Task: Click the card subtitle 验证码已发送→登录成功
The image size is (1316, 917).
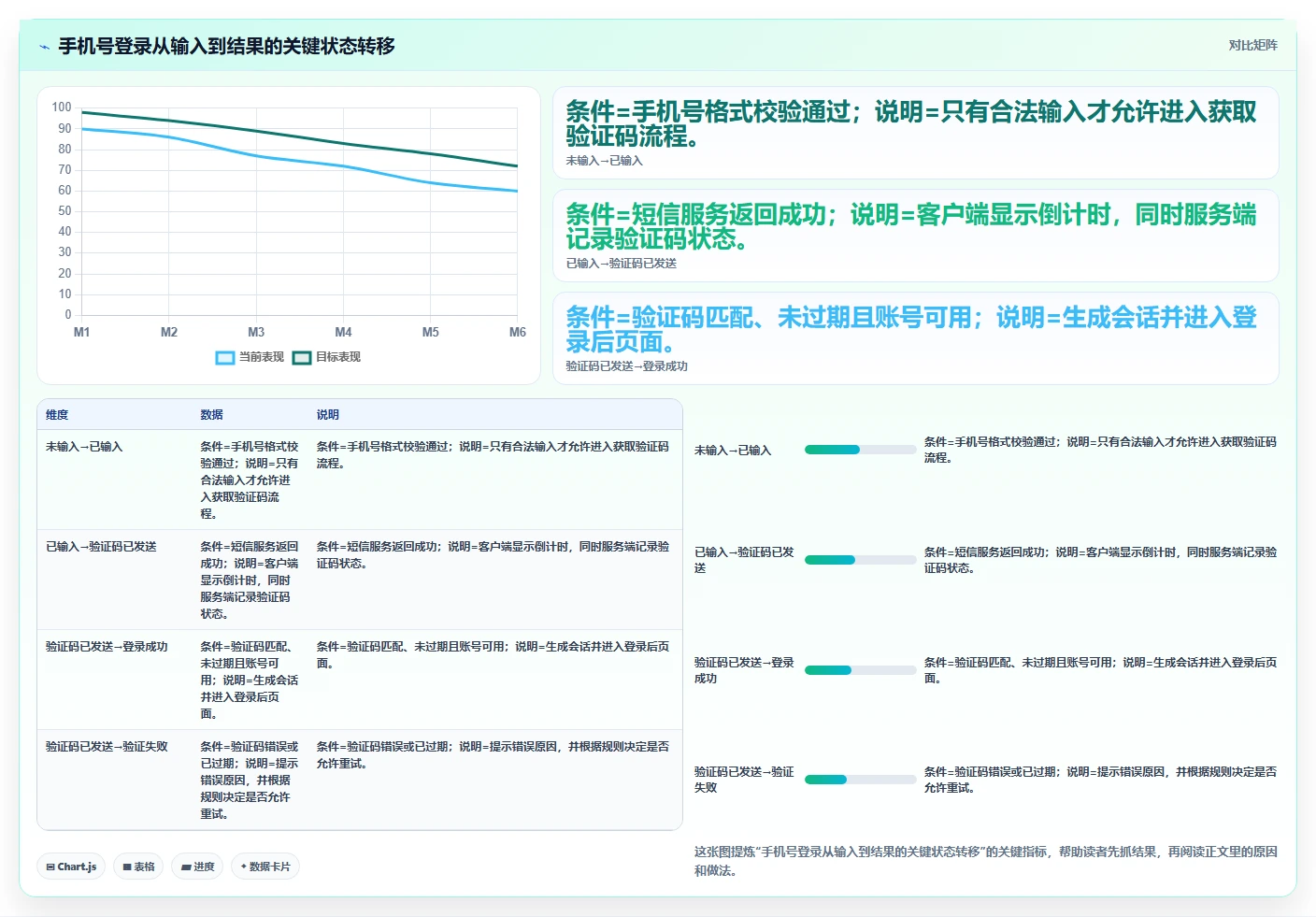Action: [626, 366]
